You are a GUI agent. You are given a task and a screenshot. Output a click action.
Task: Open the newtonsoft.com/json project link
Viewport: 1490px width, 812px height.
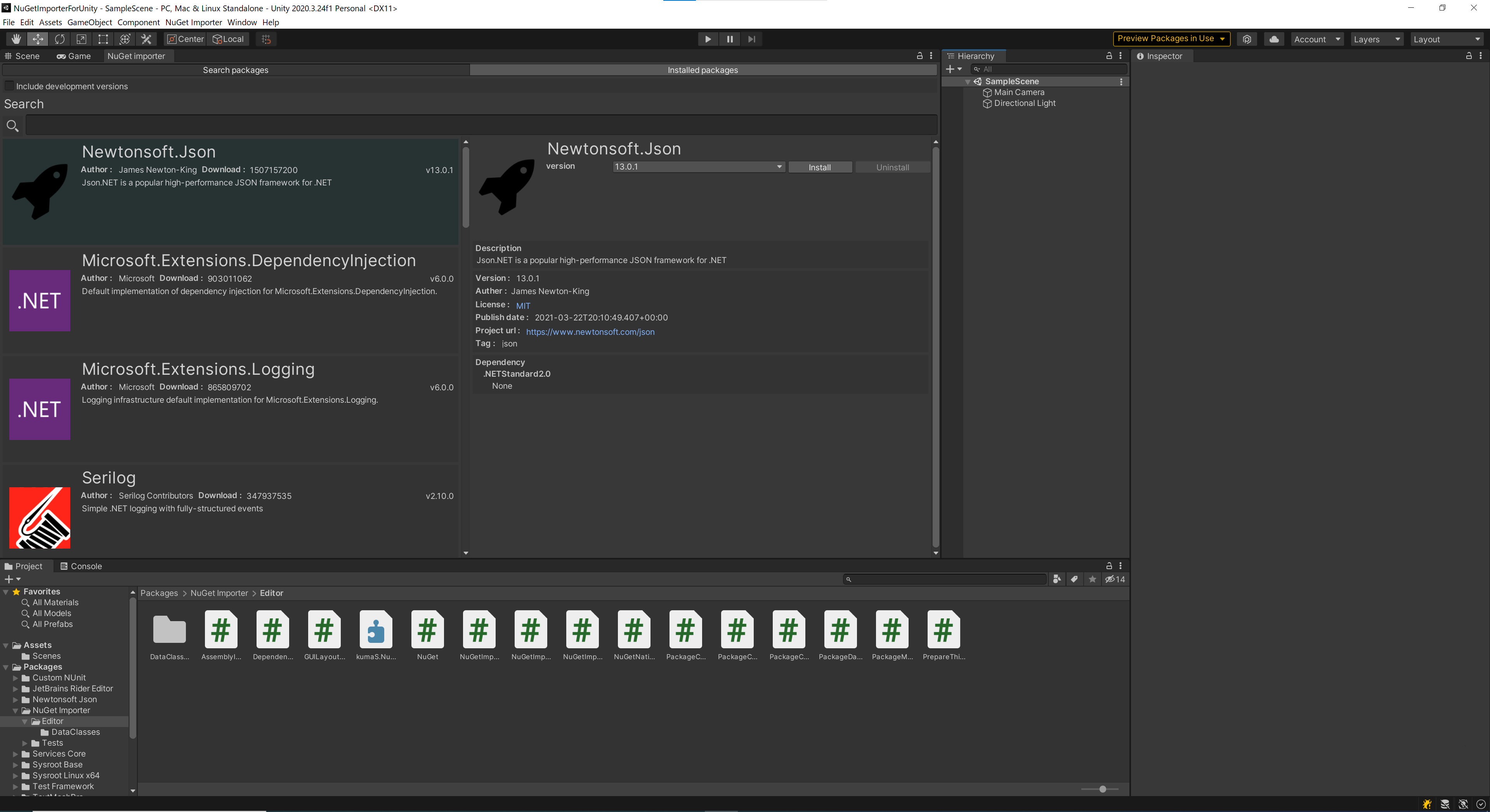[590, 331]
